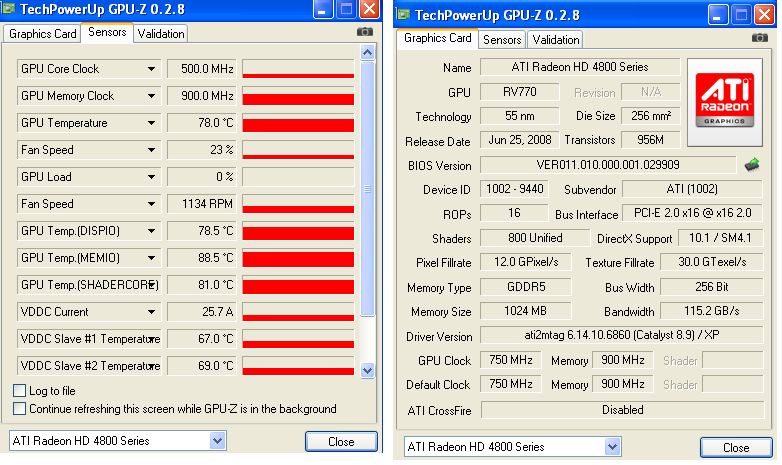Click the GPU Temperature red graph bar
The height and width of the screenshot is (465, 782).
(x=298, y=123)
